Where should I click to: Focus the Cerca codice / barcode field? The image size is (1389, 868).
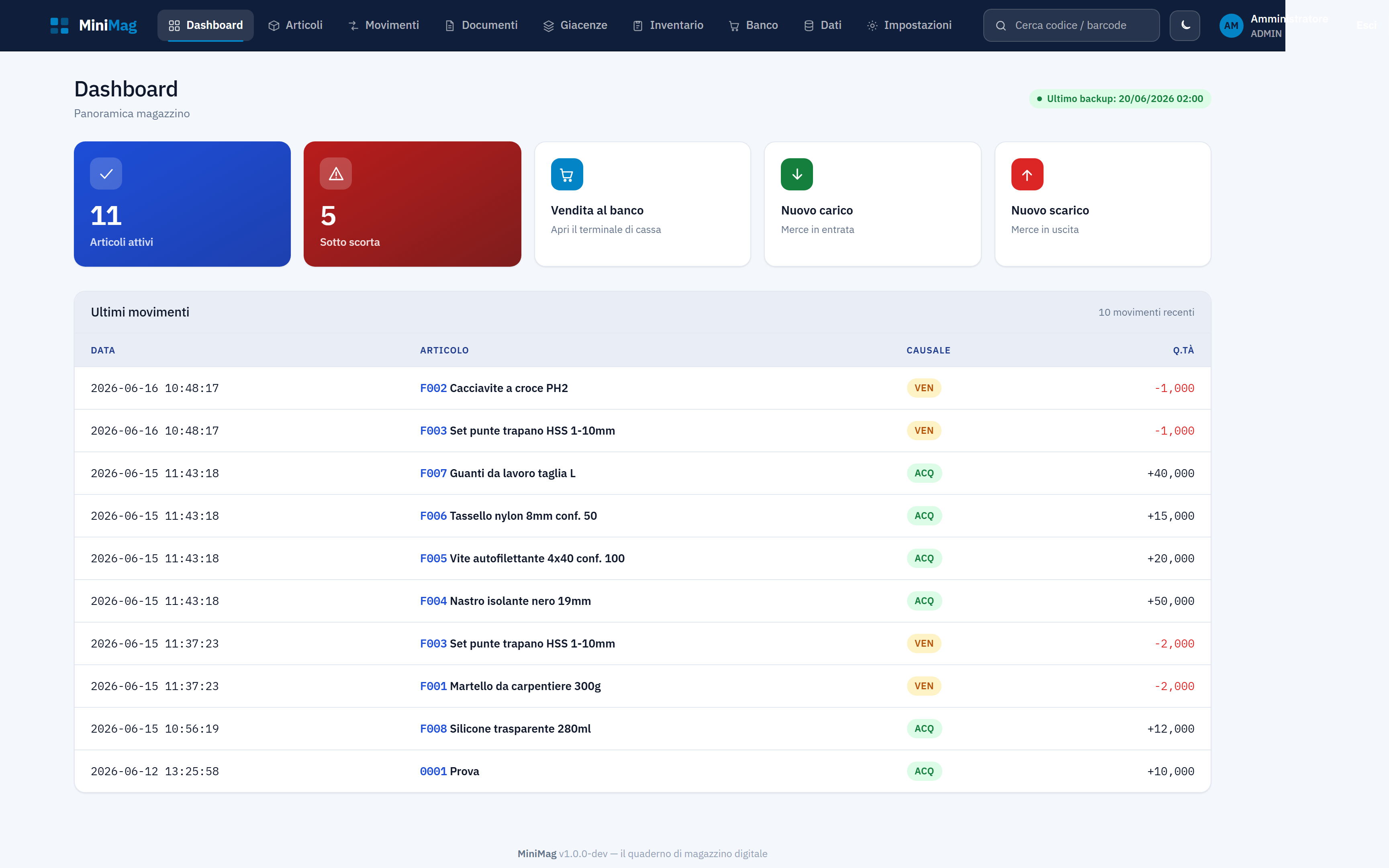coord(1071,25)
